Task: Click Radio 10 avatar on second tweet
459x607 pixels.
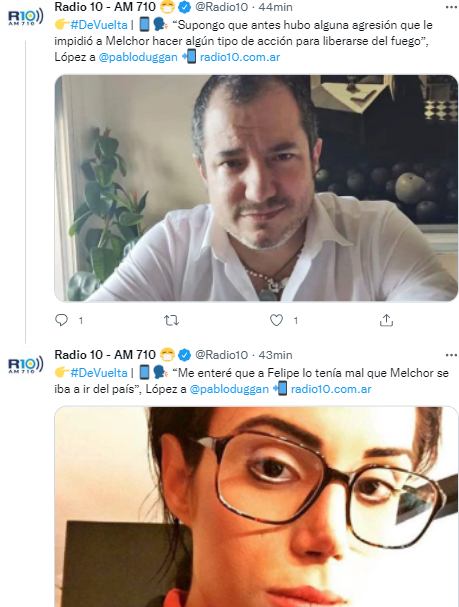Action: click(x=26, y=365)
